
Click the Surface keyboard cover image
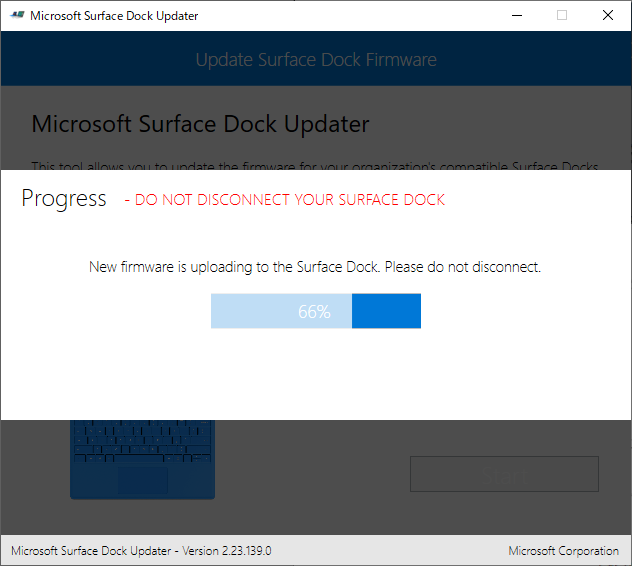pyautogui.click(x=142, y=459)
